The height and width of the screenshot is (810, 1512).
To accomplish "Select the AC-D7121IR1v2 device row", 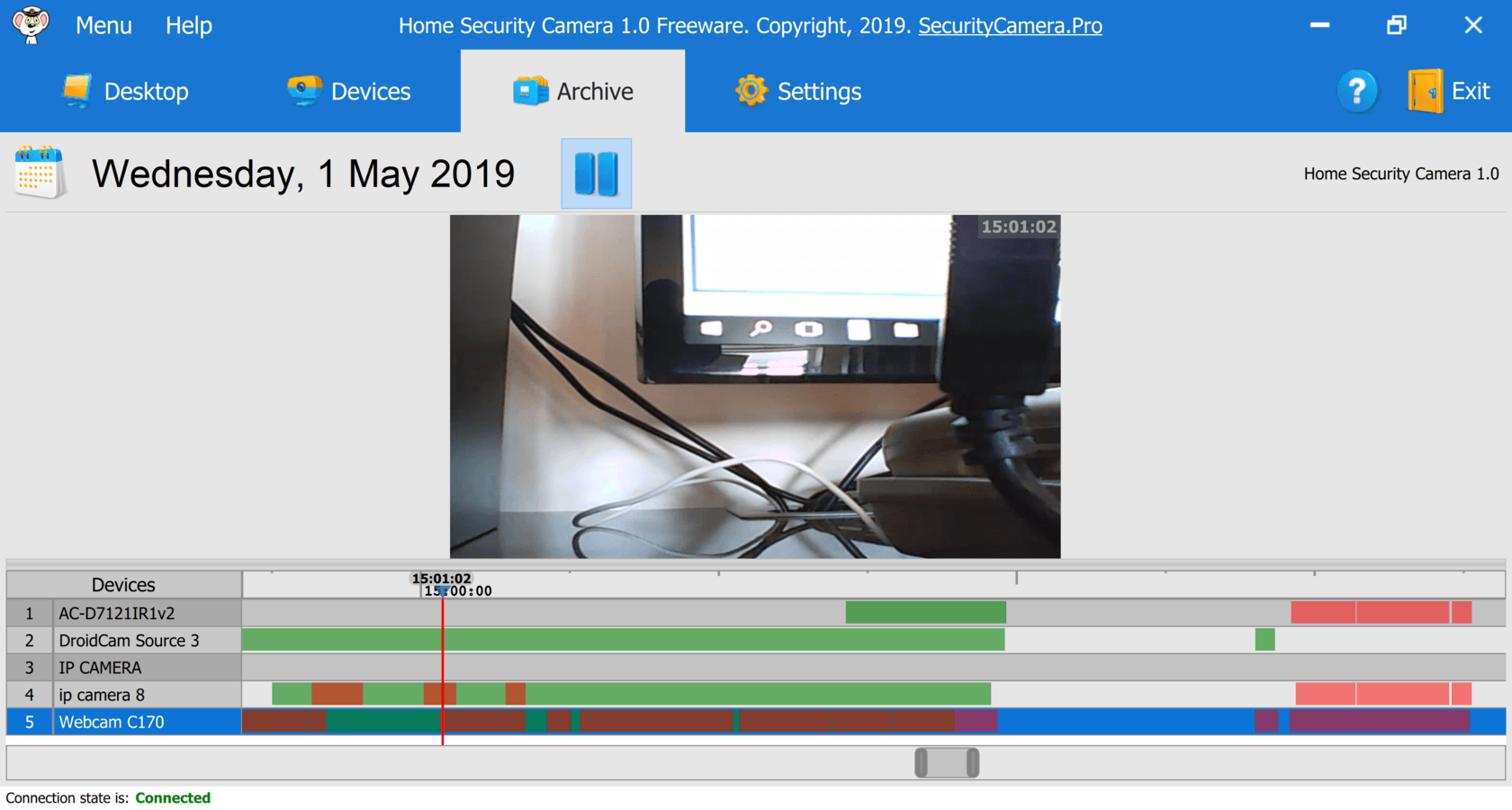I will [124, 613].
